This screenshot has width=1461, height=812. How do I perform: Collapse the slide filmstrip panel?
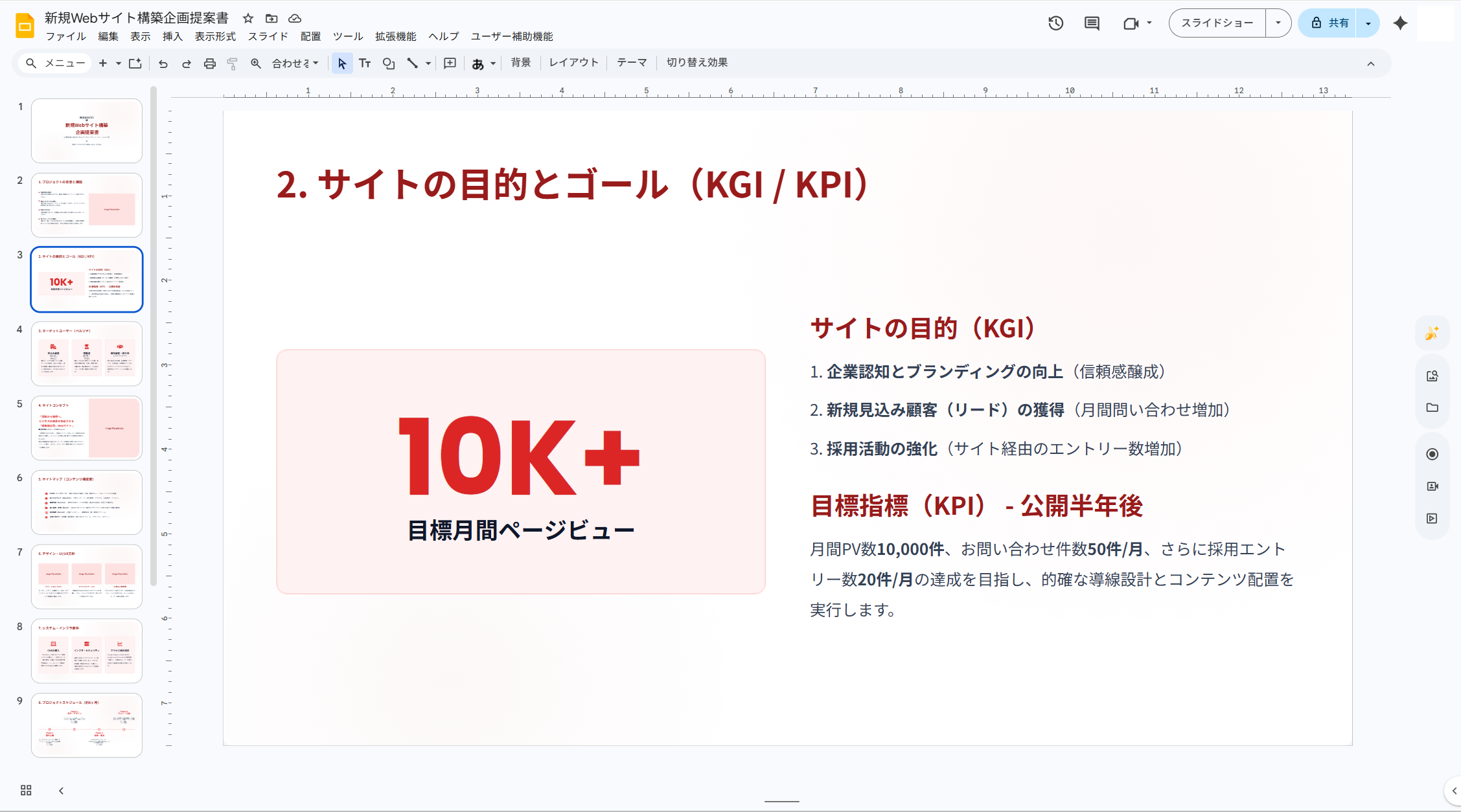tap(60, 790)
